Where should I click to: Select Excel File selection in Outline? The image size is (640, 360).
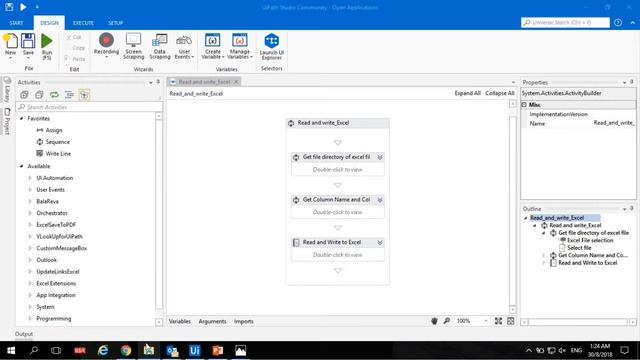[590, 240]
